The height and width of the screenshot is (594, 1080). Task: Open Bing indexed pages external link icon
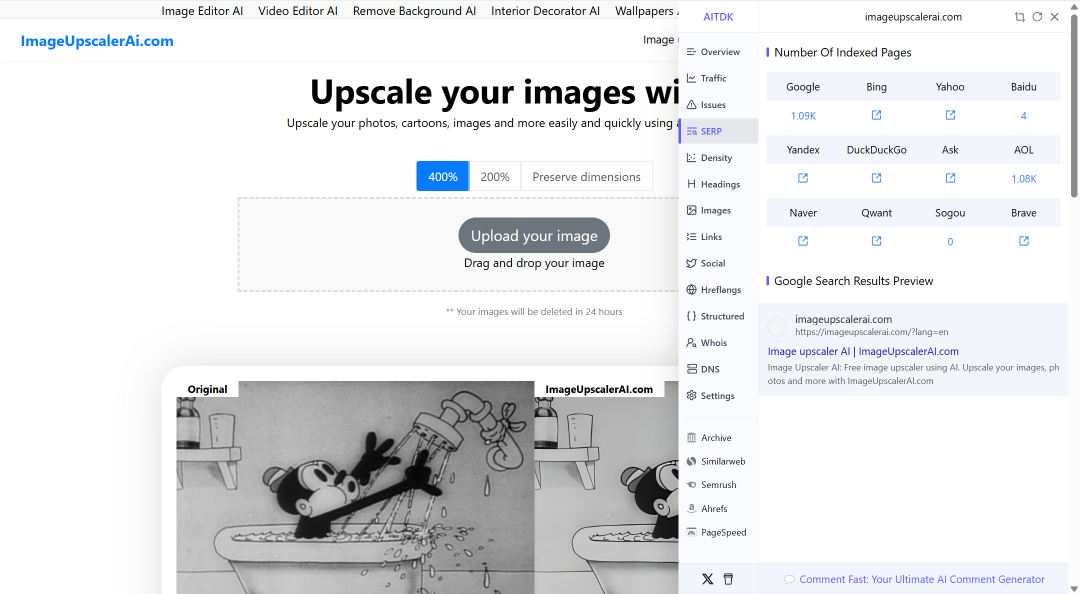pos(876,115)
